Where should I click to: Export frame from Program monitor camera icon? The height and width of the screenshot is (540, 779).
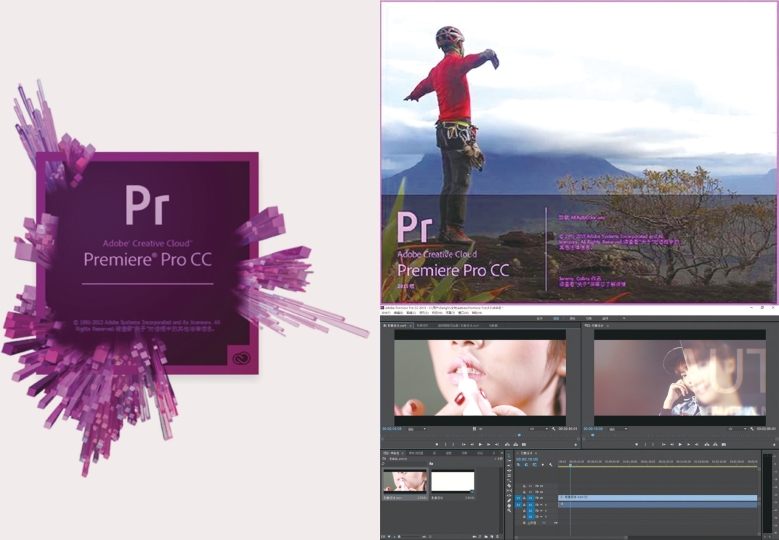(724, 445)
